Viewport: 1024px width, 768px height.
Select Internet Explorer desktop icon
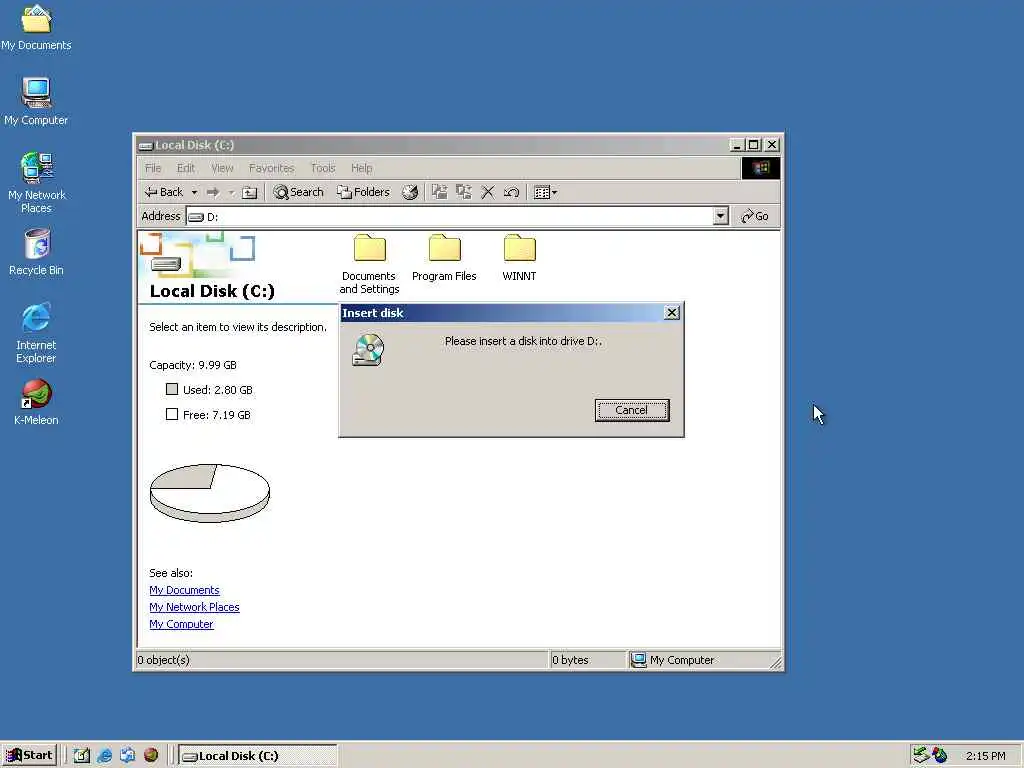36,333
